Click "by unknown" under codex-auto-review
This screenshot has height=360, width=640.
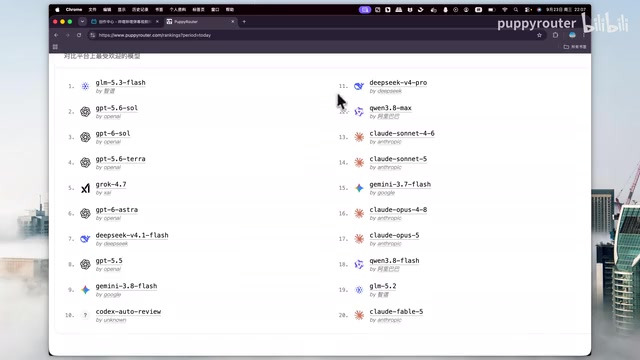111,320
